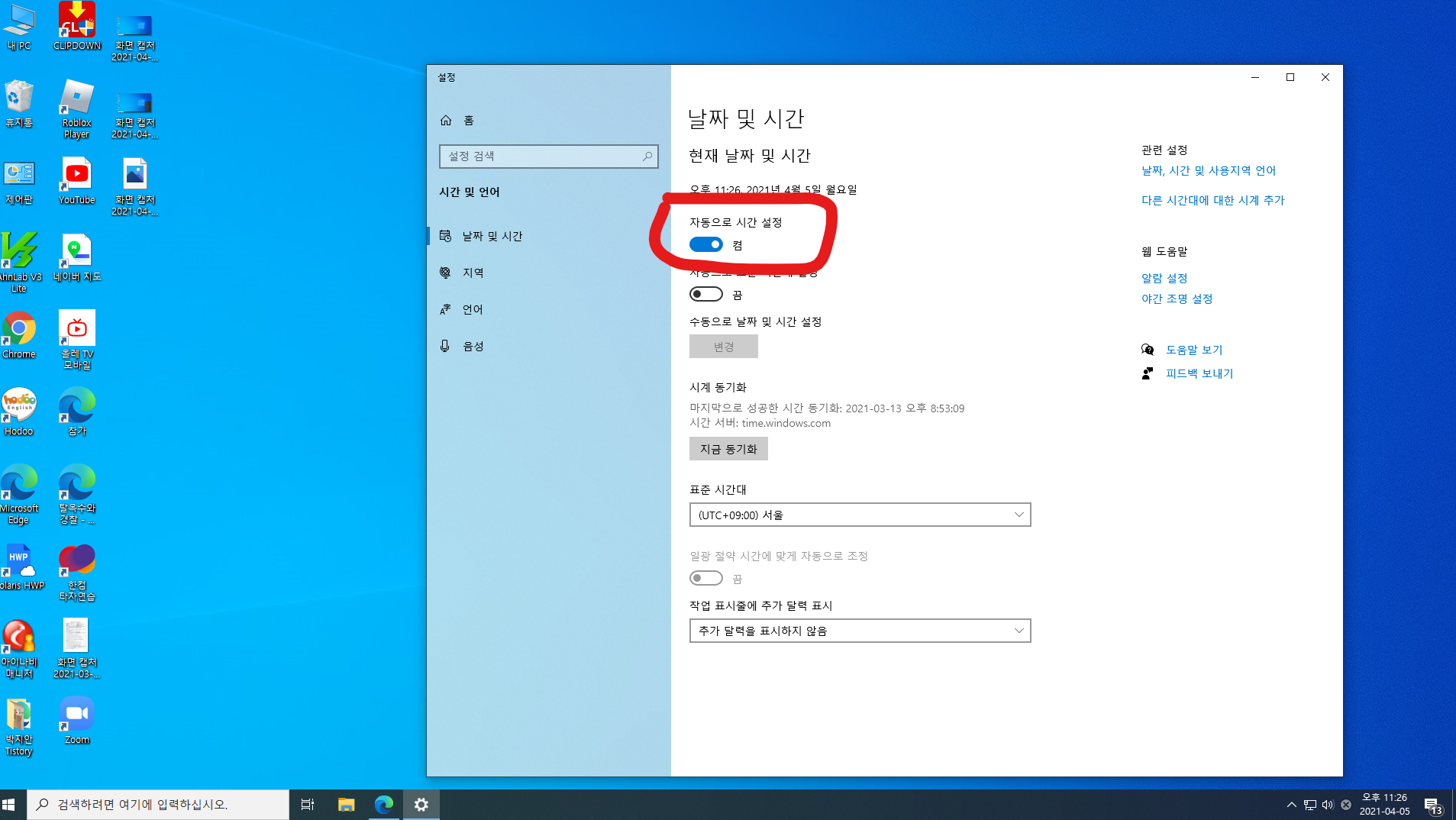This screenshot has height=820, width=1456.
Task: Select 지역 in Settings sidebar
Action: click(x=548, y=273)
